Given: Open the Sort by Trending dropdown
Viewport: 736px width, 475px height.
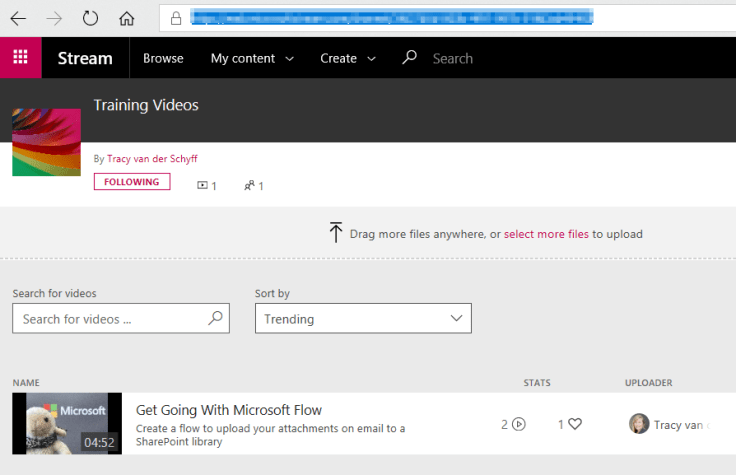Looking at the screenshot, I should [x=363, y=319].
